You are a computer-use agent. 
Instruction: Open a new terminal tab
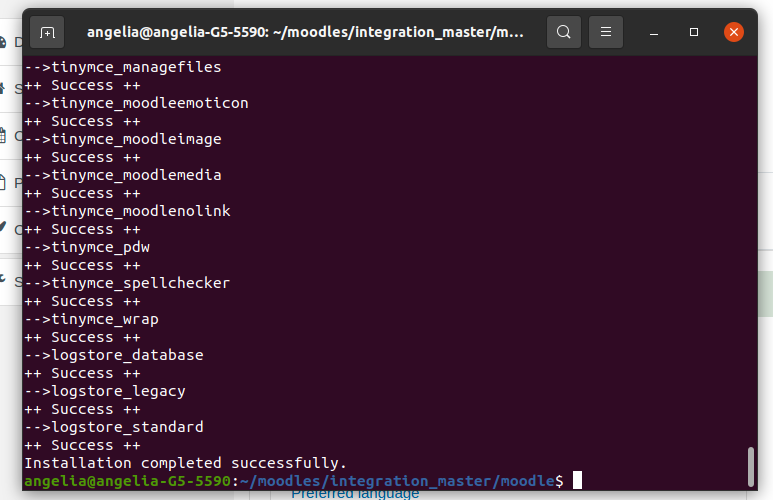click(x=47, y=33)
